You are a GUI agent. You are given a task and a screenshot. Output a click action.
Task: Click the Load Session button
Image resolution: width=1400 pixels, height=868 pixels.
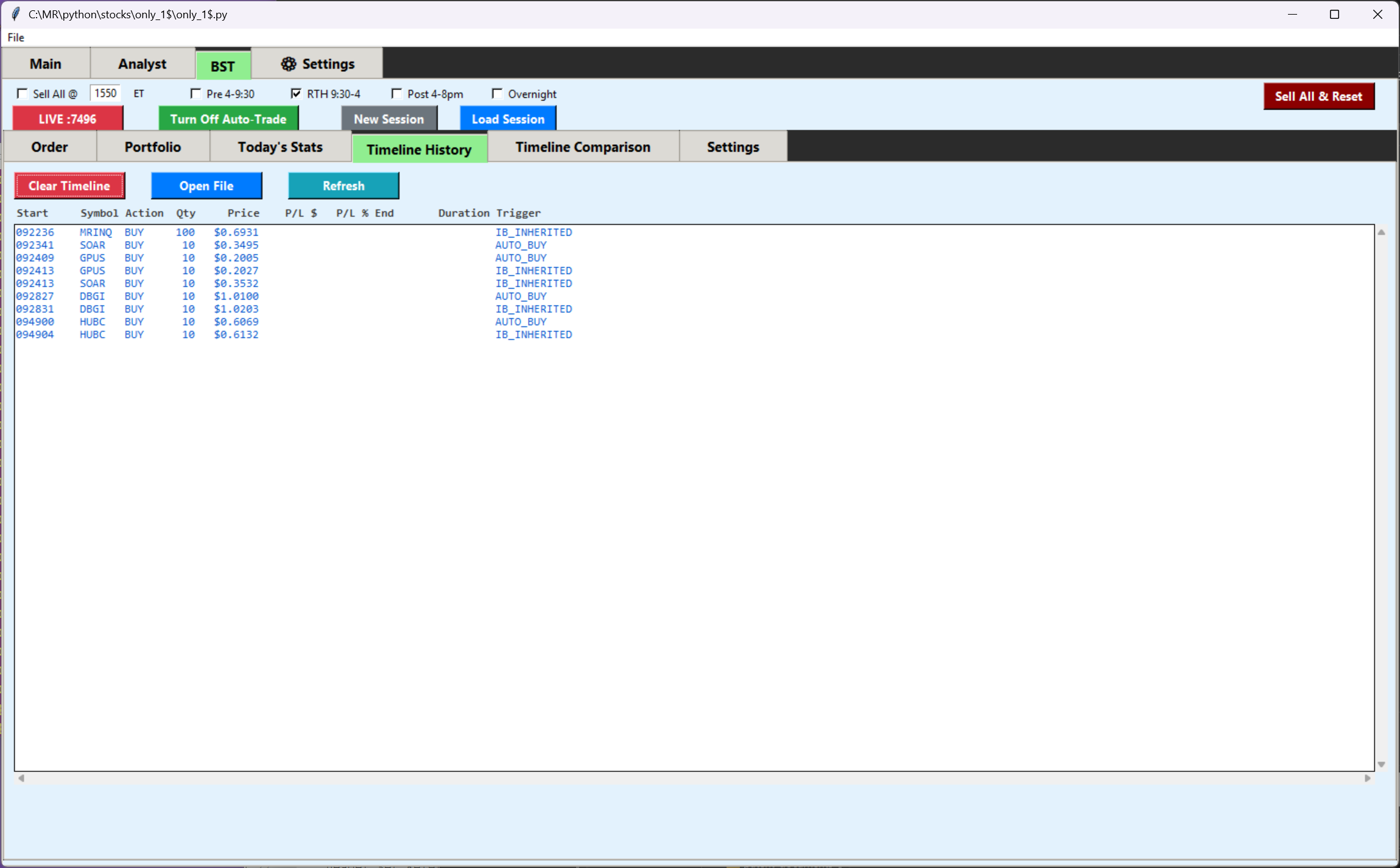coord(508,119)
